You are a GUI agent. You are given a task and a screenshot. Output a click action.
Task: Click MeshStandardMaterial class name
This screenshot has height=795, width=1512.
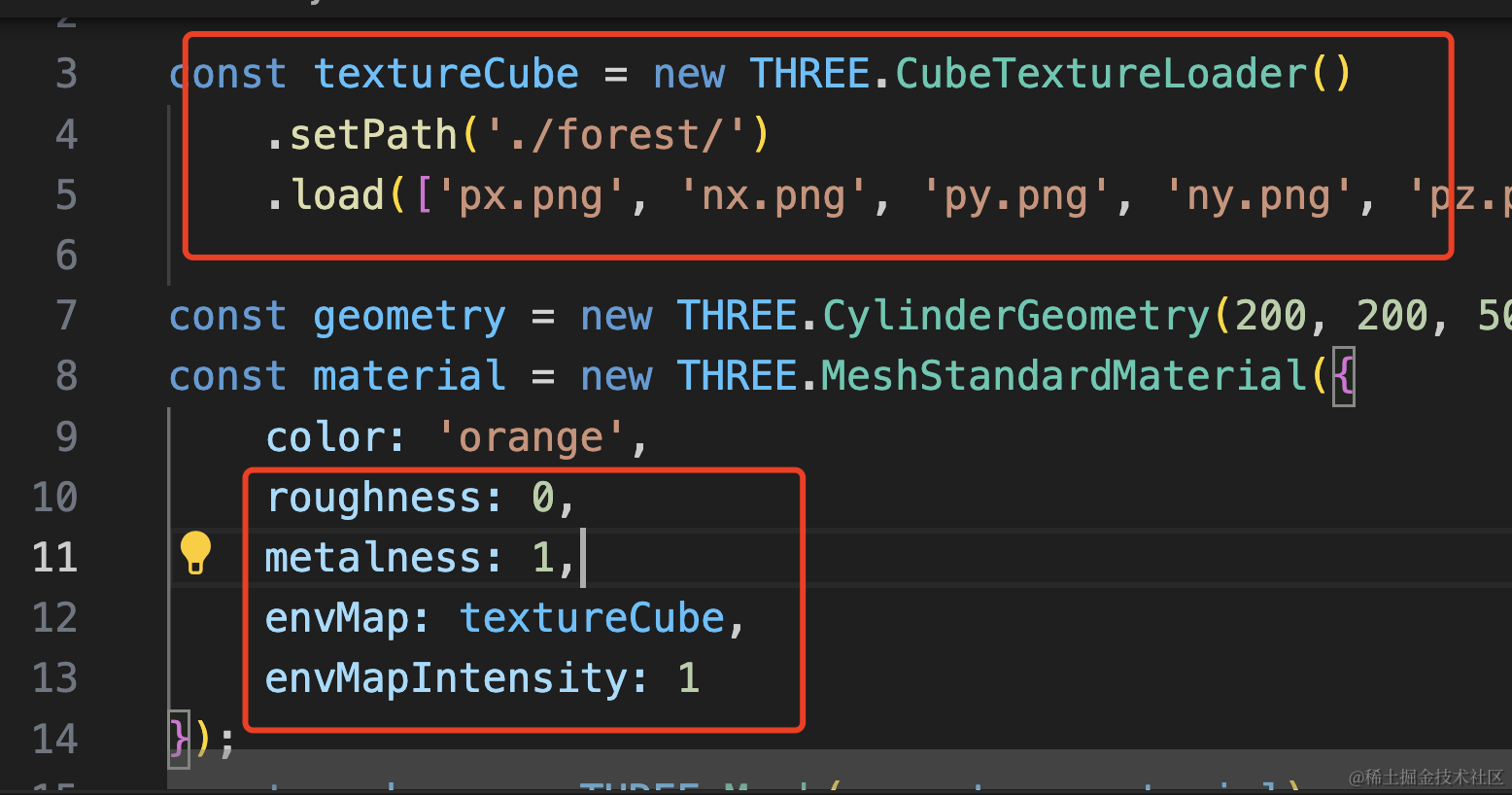coord(1065,376)
